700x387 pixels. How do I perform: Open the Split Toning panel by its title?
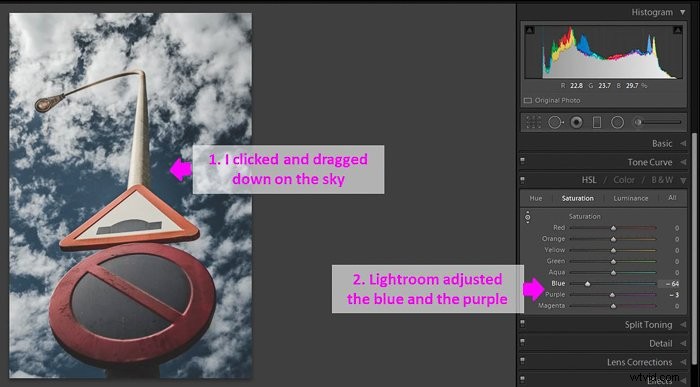(648, 325)
